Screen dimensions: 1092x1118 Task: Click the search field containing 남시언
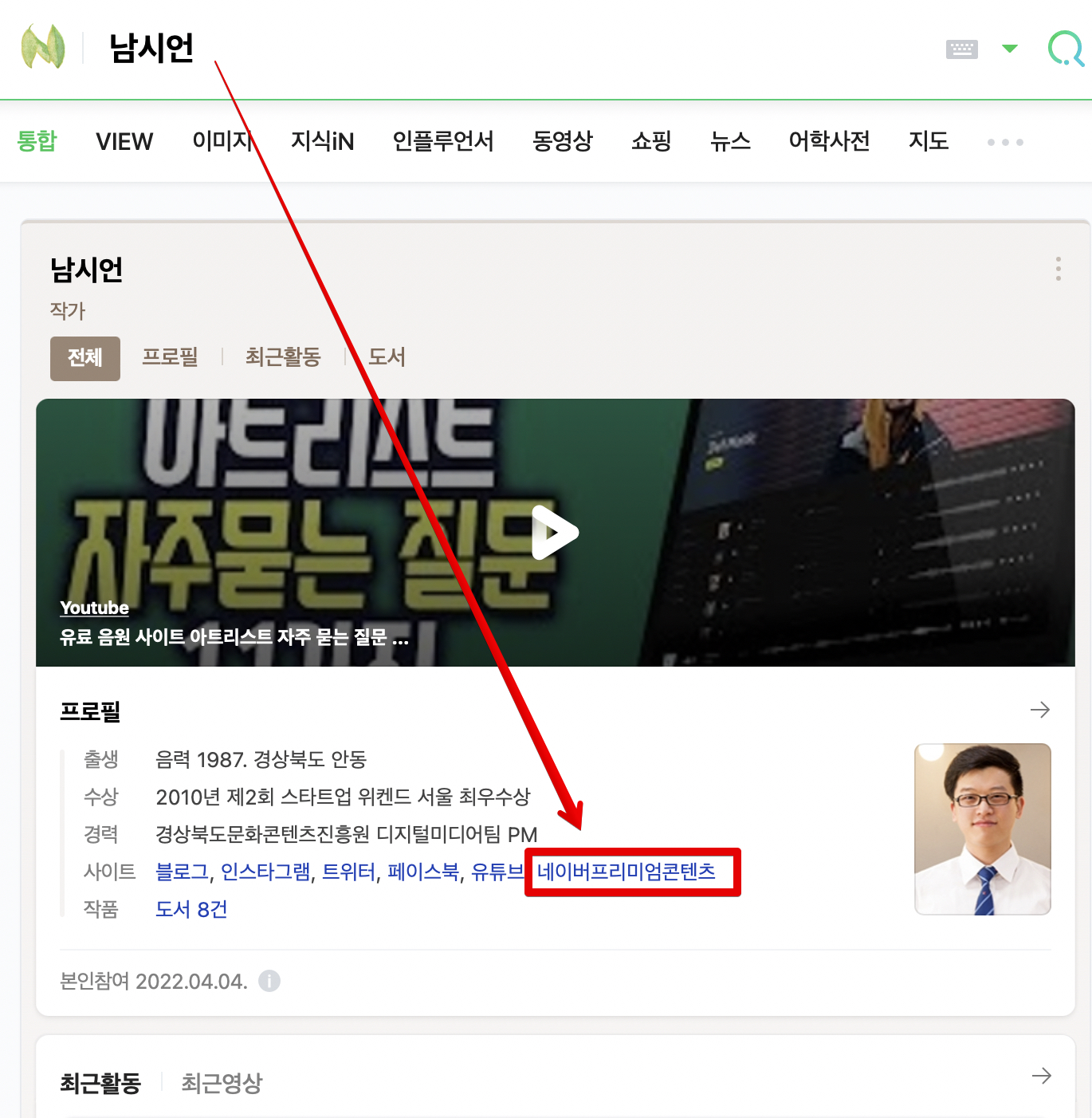coord(510,48)
